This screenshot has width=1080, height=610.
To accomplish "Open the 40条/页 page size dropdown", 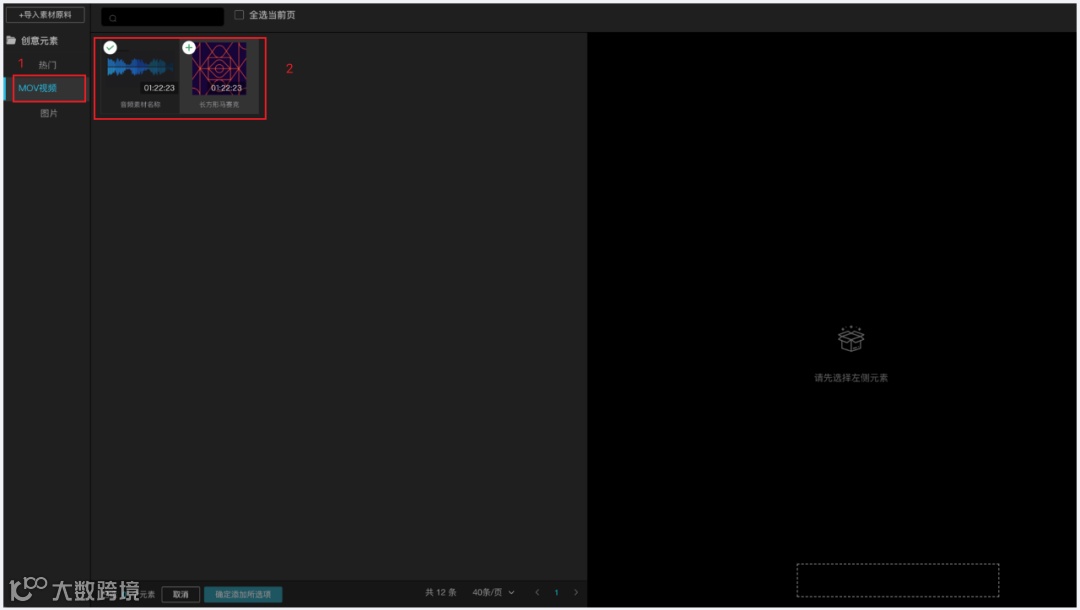I will tap(493, 592).
